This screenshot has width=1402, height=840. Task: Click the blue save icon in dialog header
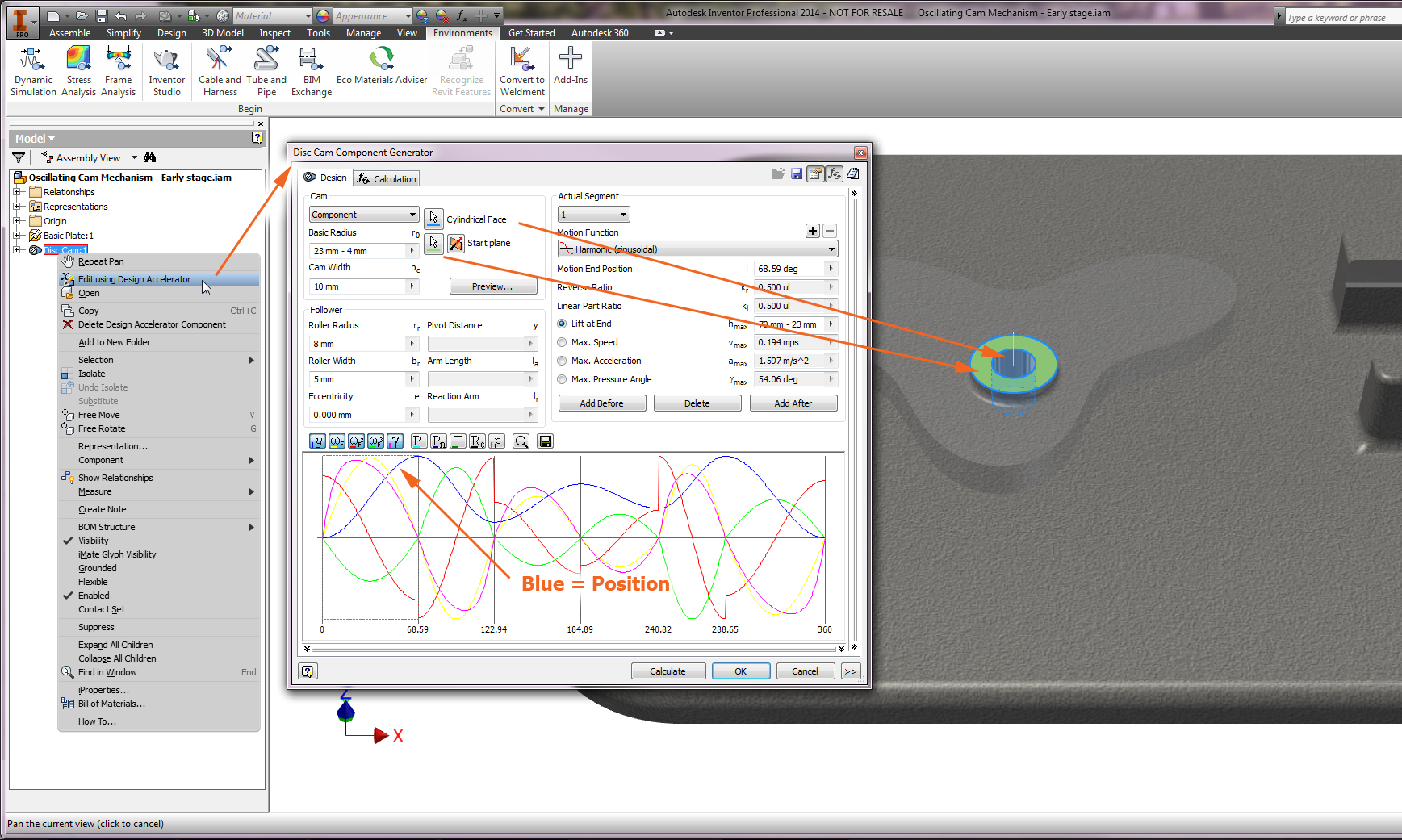[797, 173]
